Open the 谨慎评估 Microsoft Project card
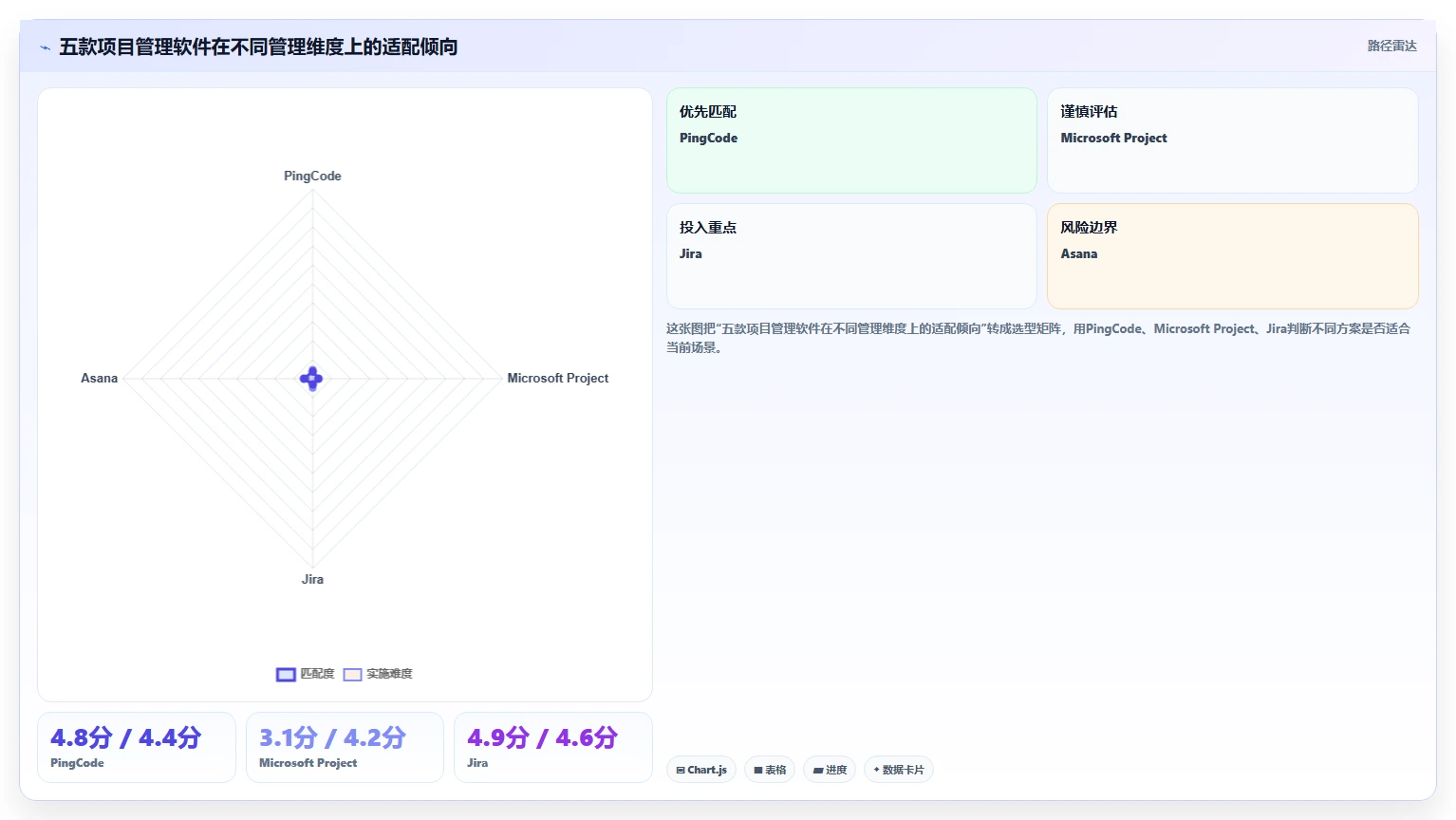The height and width of the screenshot is (820, 1456). (x=1233, y=140)
